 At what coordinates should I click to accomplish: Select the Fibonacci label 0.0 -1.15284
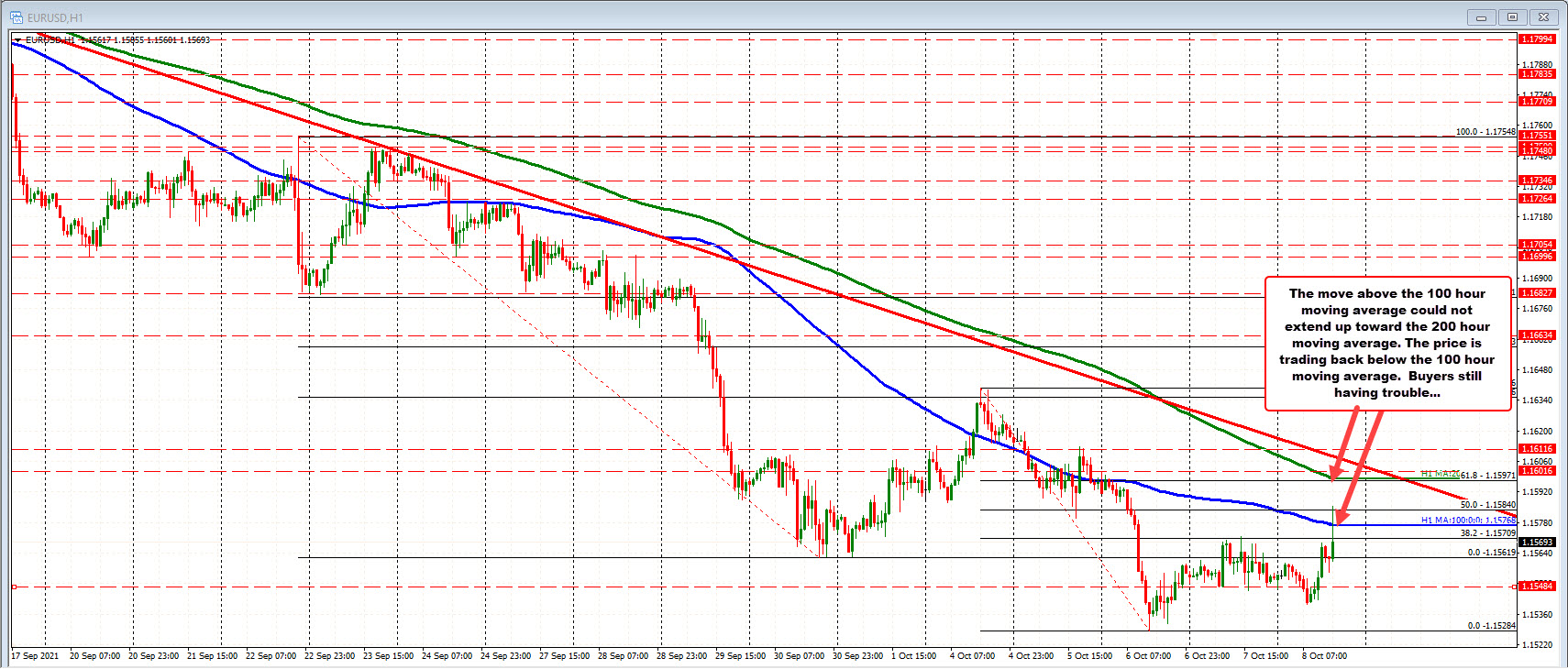pyautogui.click(x=1491, y=626)
